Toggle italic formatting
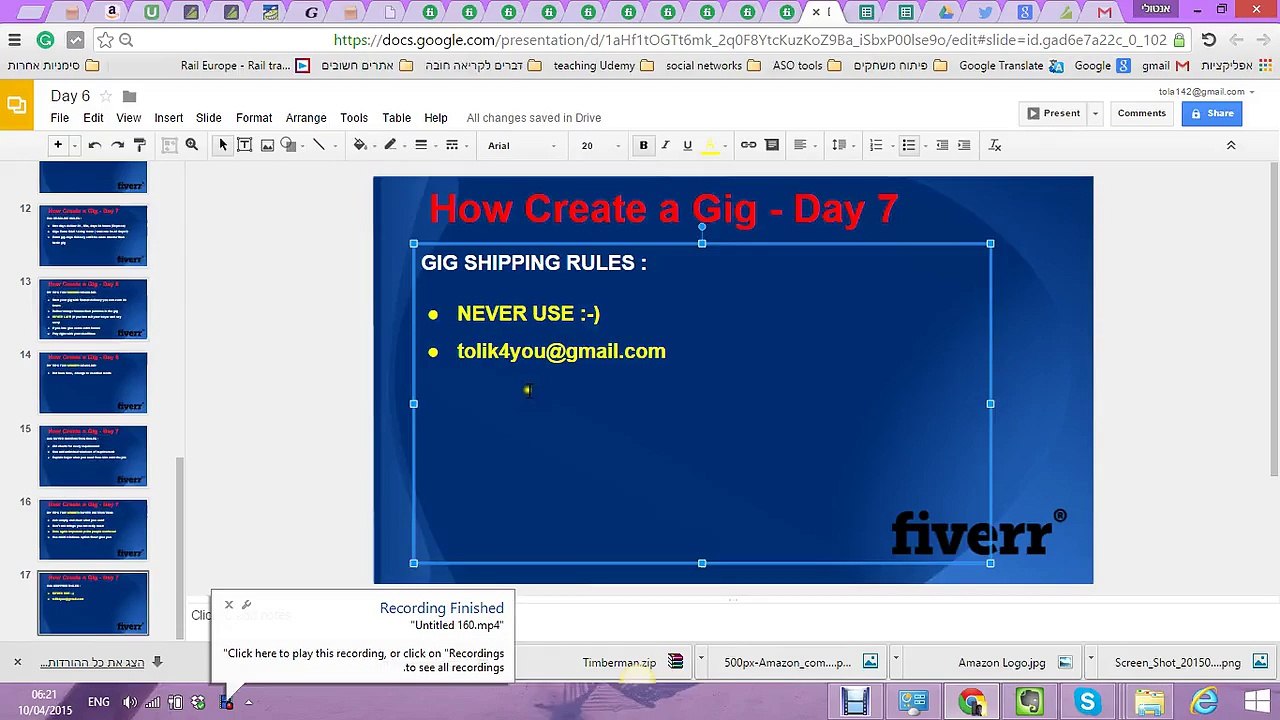Viewport: 1280px width, 720px height. 665,145
